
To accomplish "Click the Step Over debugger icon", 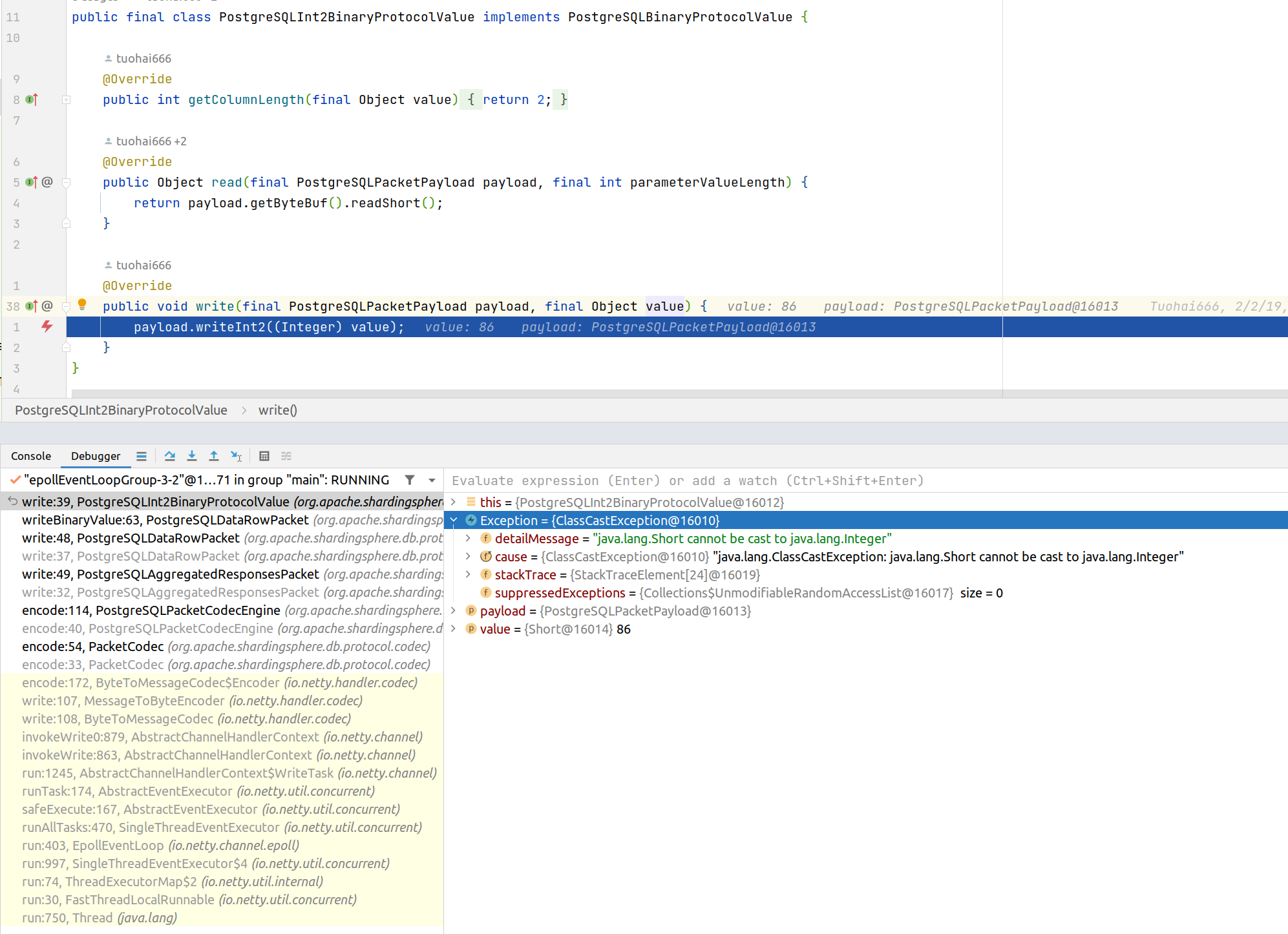I will tap(170, 456).
